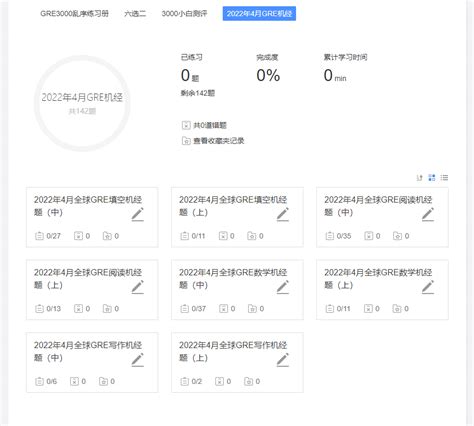This screenshot has height=426, width=474.
Task: Click the circular progress ring labeled 2022年4月GRE机经
Action: [x=82, y=103]
